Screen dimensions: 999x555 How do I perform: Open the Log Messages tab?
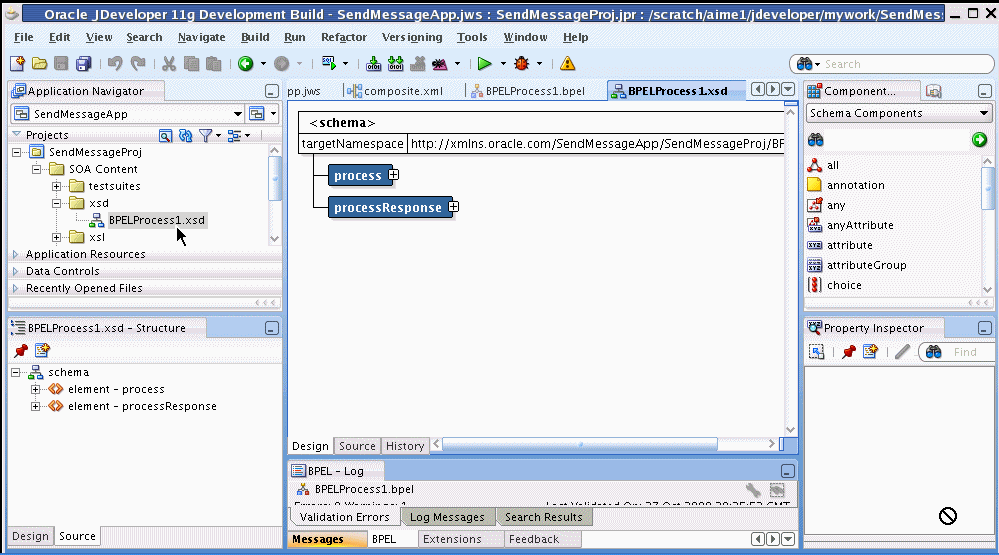447,517
